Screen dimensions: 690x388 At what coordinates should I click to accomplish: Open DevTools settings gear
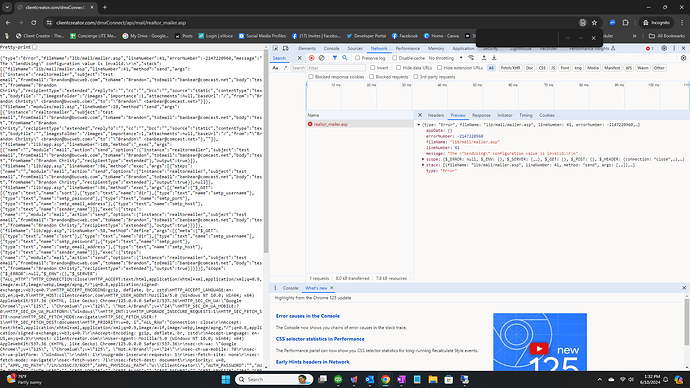664,48
